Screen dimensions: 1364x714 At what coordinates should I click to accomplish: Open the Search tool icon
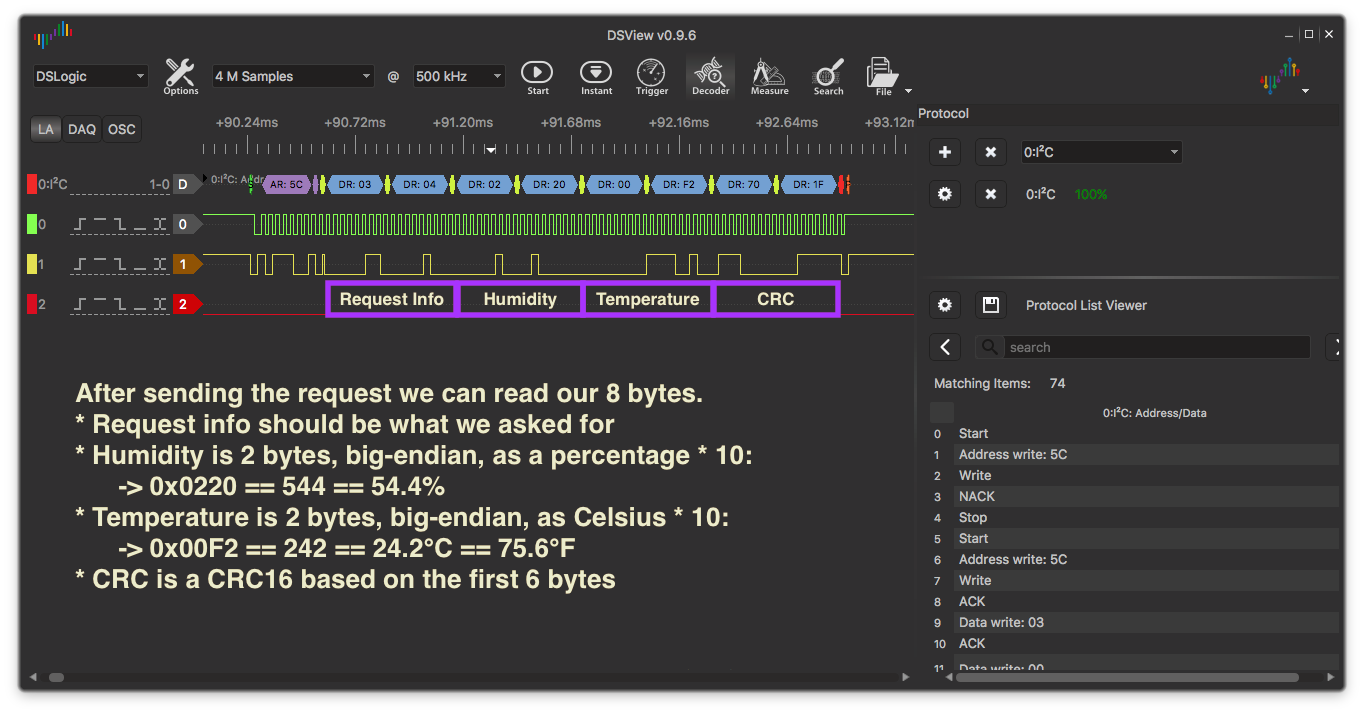[828, 76]
